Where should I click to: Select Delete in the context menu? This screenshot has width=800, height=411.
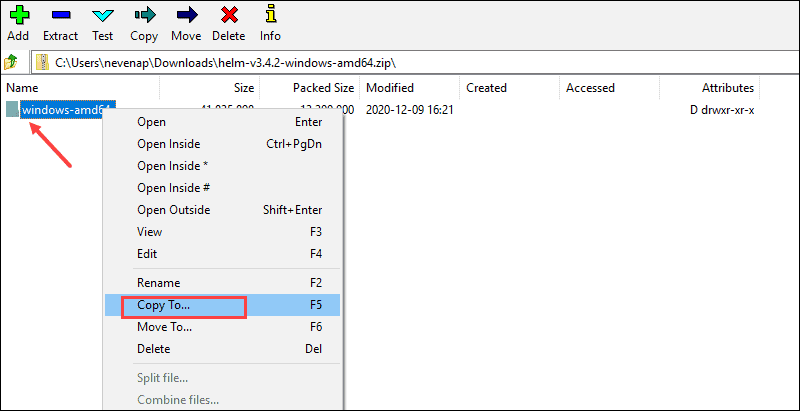[222, 349]
